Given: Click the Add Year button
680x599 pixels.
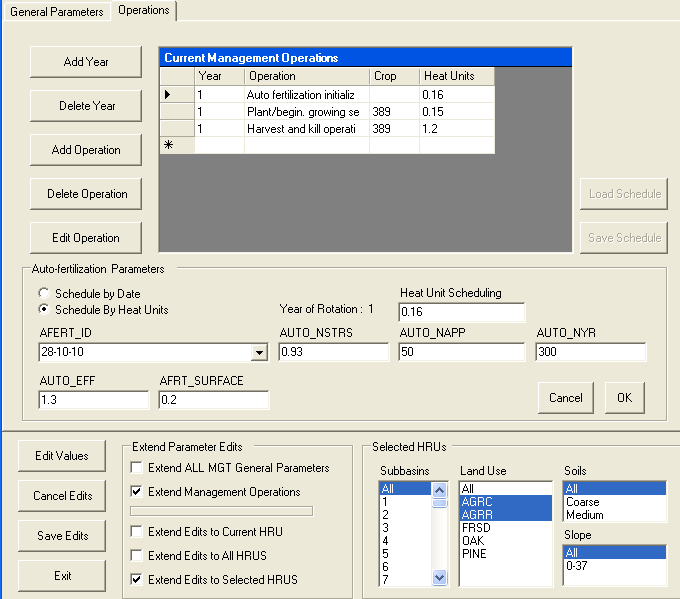Looking at the screenshot, I should pos(85,62).
